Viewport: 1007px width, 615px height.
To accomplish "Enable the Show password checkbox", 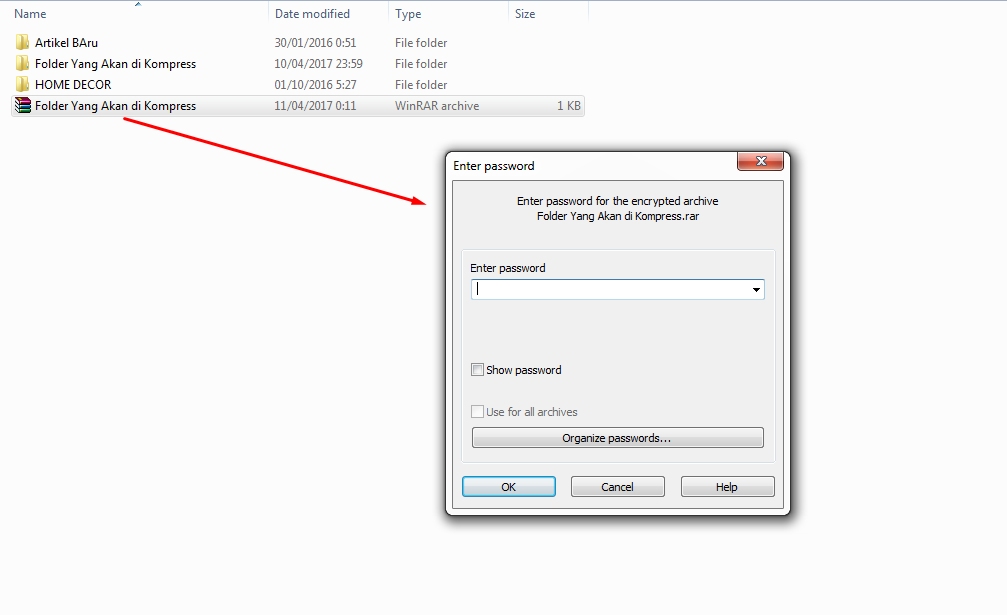I will click(x=477, y=370).
